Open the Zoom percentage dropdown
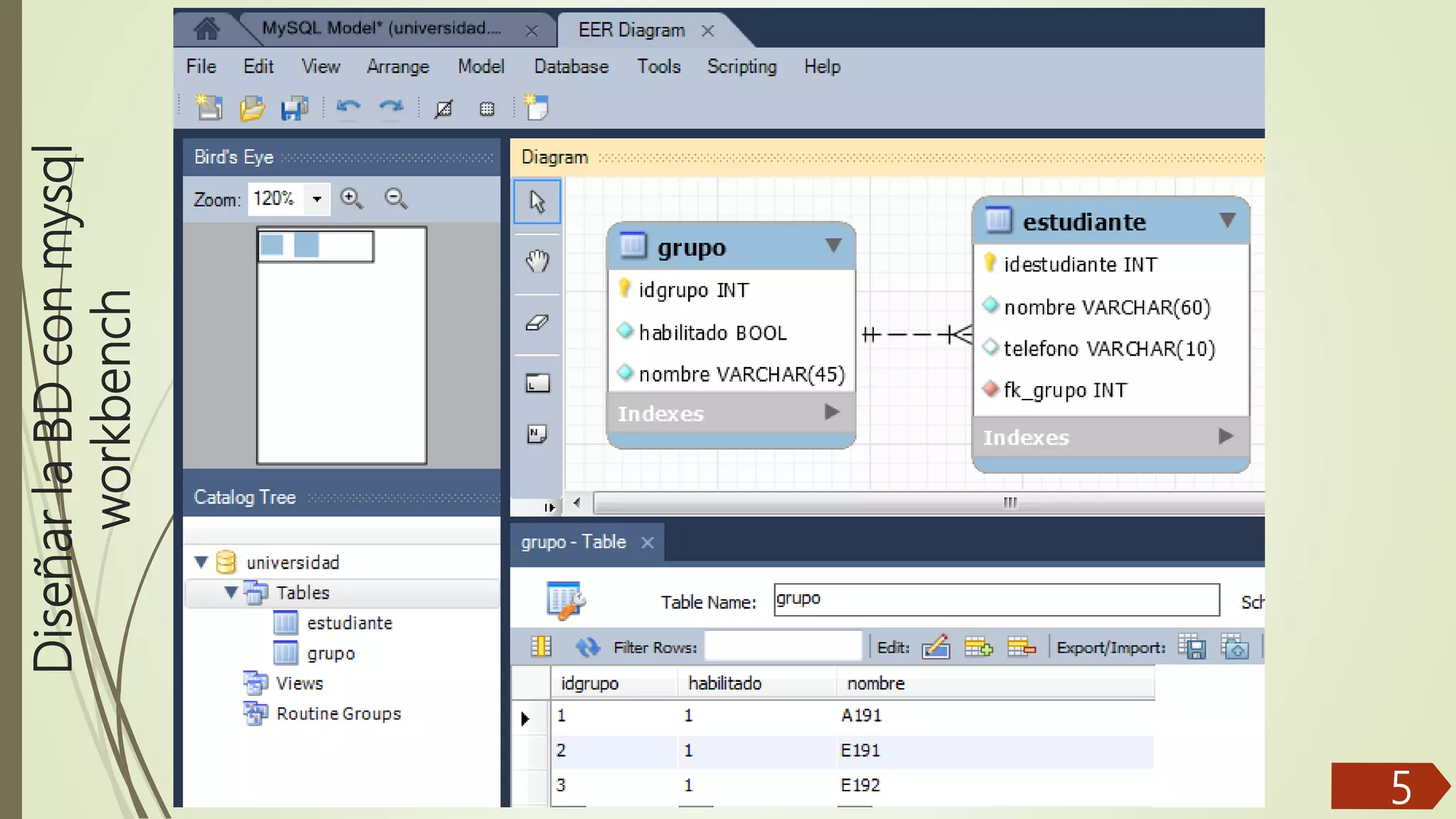Screen dimensions: 1456x819 tap(317, 199)
